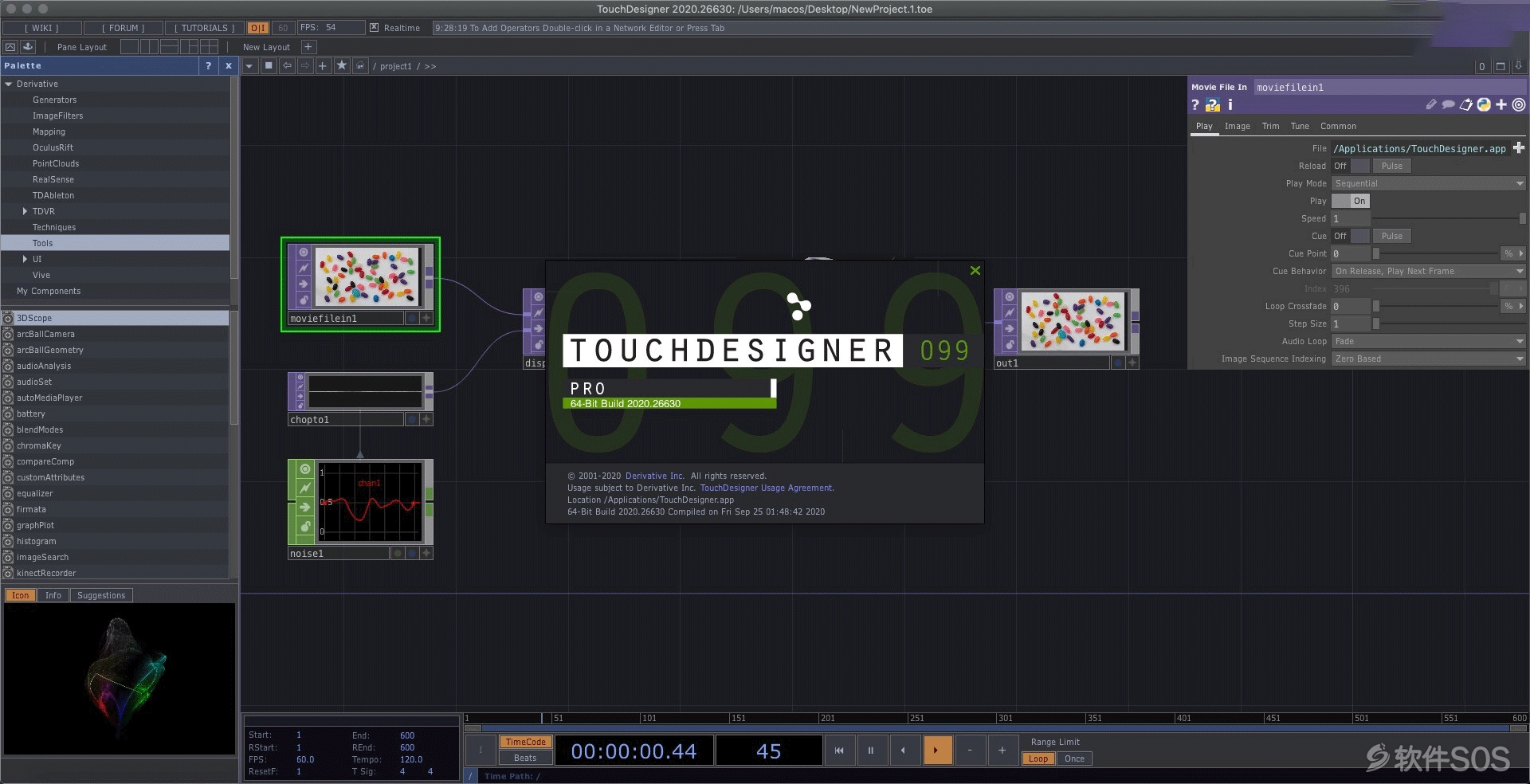Switch to the Info tab
Viewport: 1530px width, 784px height.
pyautogui.click(x=53, y=595)
